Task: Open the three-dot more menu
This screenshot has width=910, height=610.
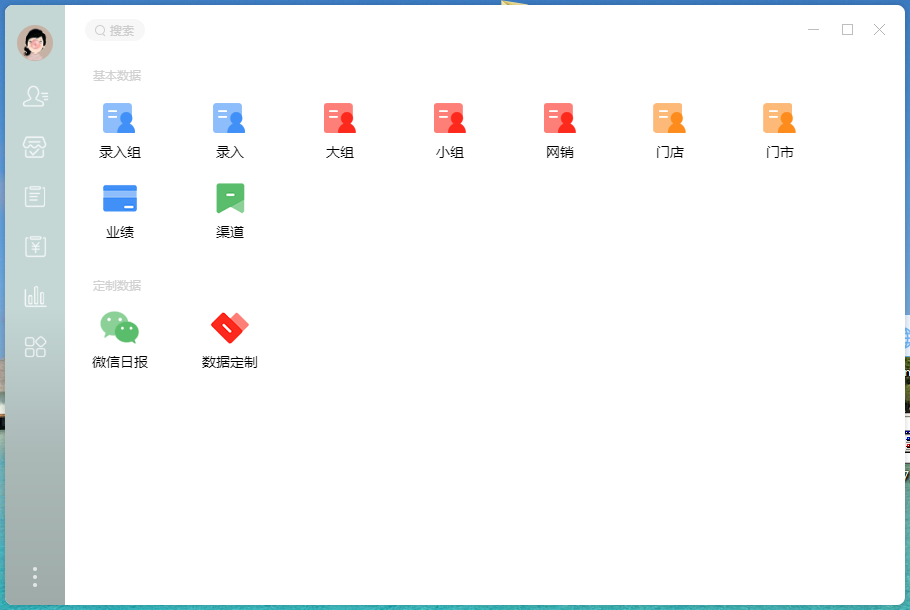Action: coord(35,577)
